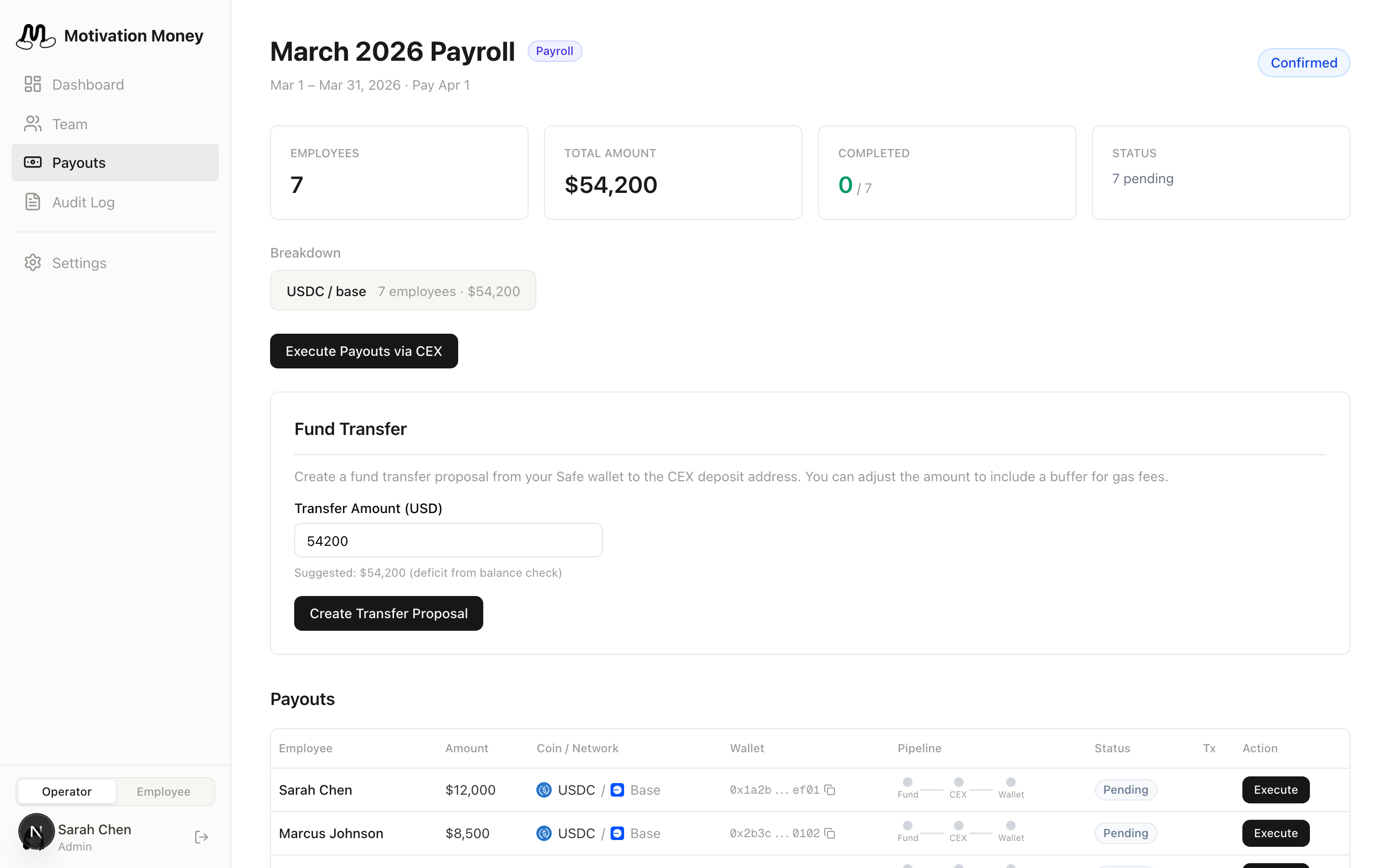Screen dimensions: 1389x868
Task: Open Settings using the gear icon
Action: (x=32, y=262)
